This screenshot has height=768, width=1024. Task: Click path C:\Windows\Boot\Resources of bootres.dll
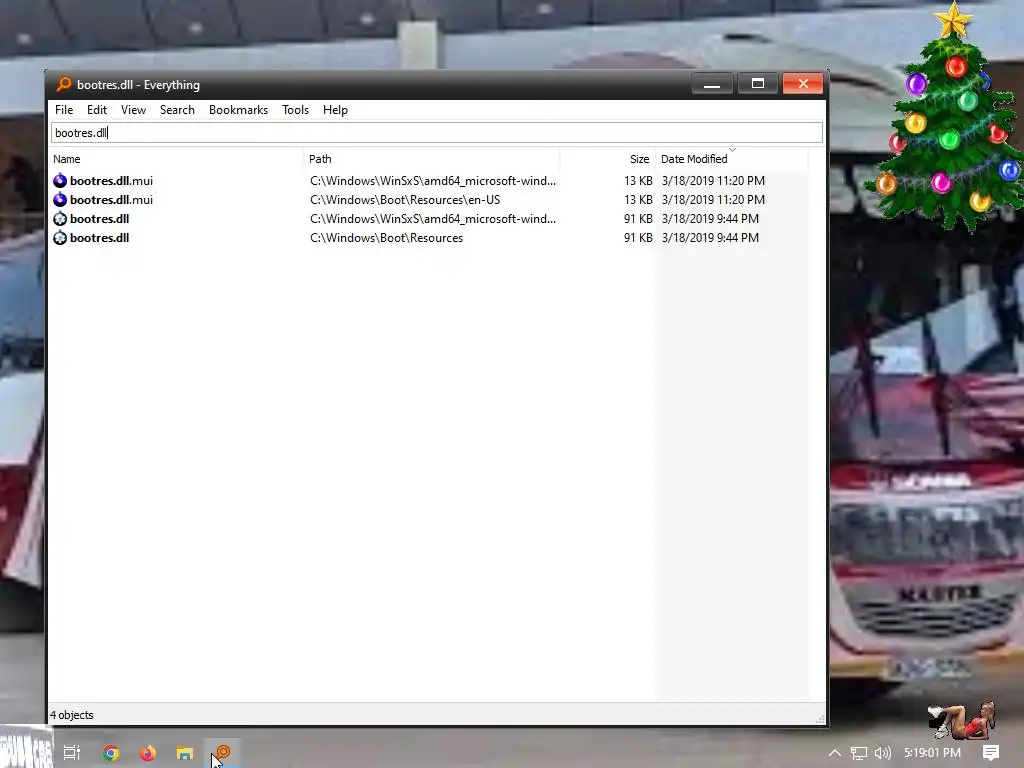click(387, 238)
